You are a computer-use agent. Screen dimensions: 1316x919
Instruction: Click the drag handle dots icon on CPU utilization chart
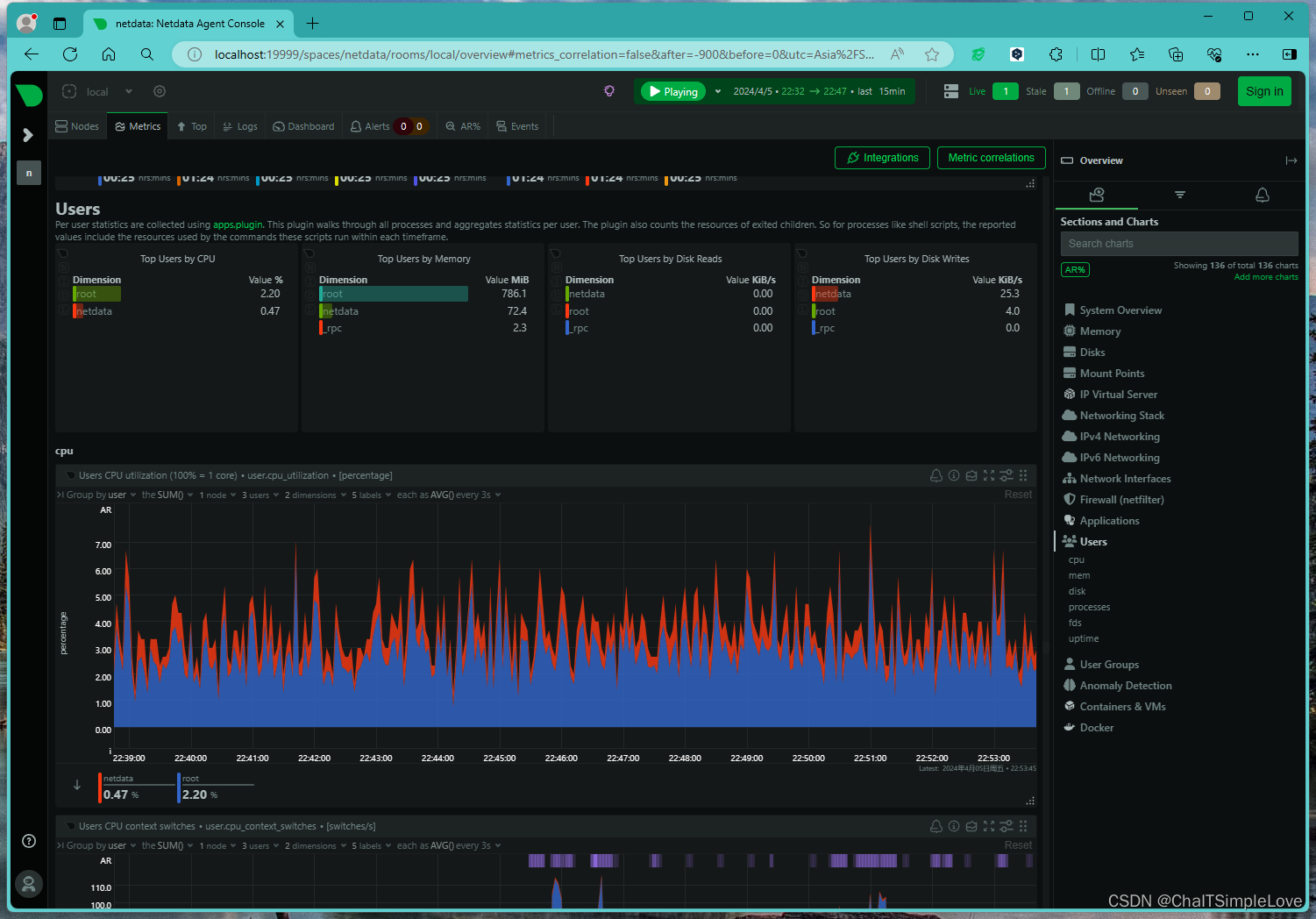tap(1023, 475)
